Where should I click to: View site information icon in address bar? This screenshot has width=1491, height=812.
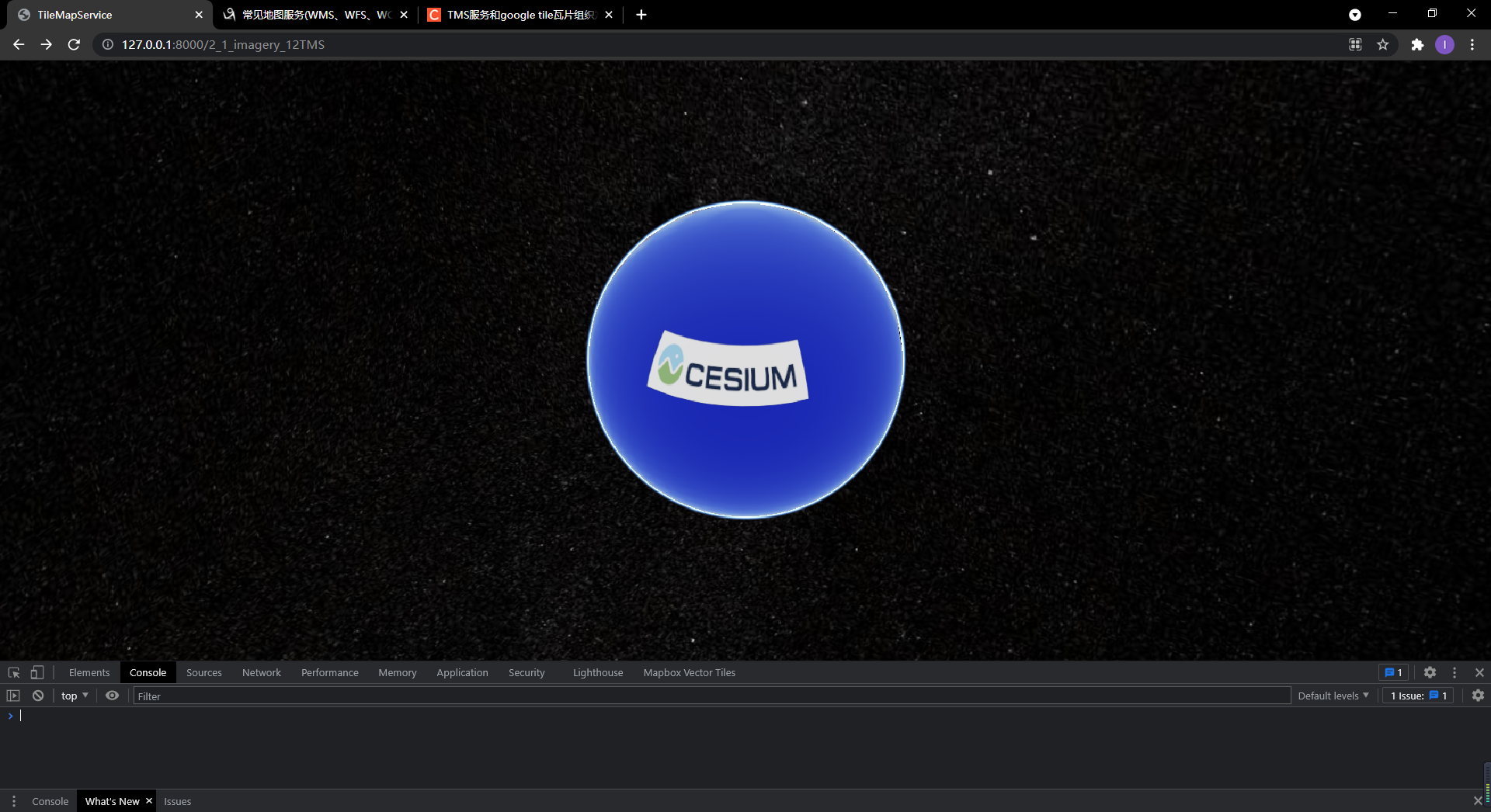(108, 45)
